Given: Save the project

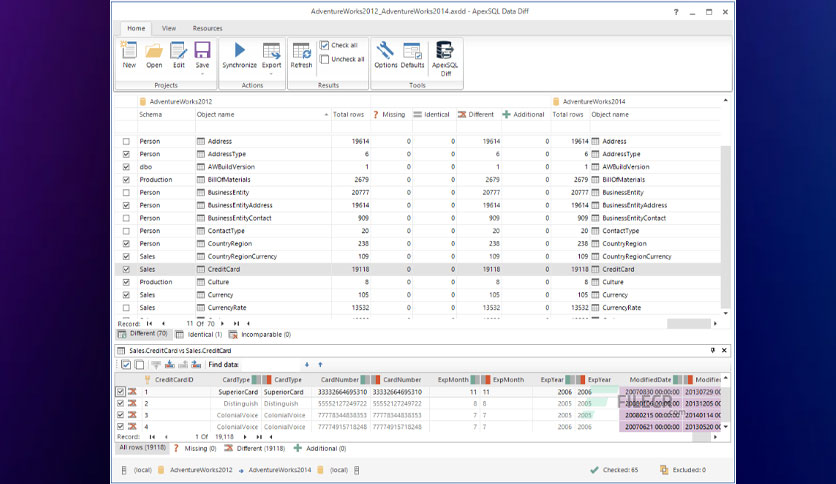Looking at the screenshot, I should (x=202, y=55).
